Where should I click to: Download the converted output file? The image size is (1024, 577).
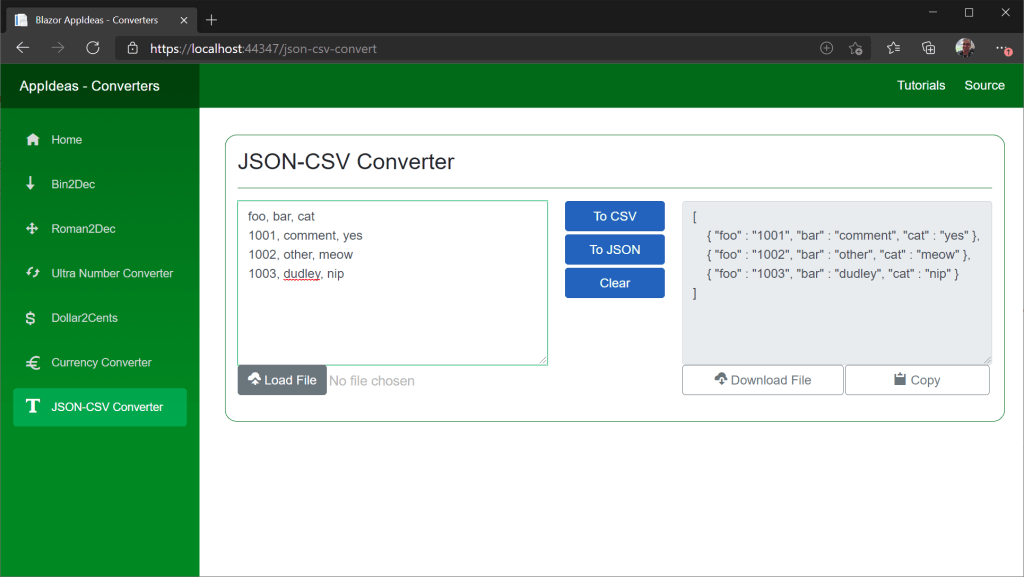[x=762, y=380]
